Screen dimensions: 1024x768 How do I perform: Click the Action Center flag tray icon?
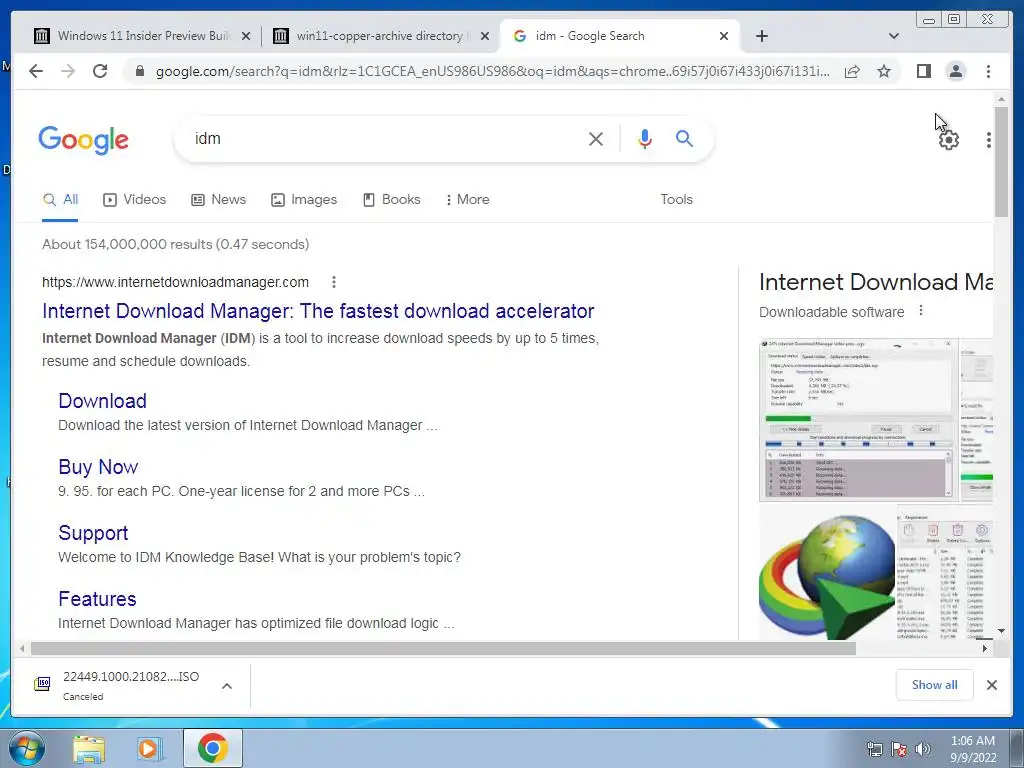tap(899, 749)
